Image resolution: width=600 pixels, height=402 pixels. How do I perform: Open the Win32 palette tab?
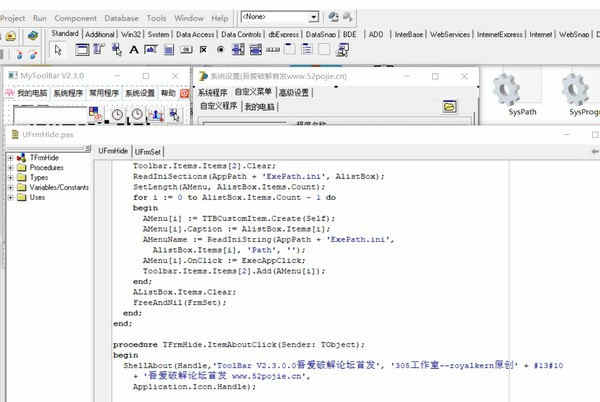coord(130,34)
